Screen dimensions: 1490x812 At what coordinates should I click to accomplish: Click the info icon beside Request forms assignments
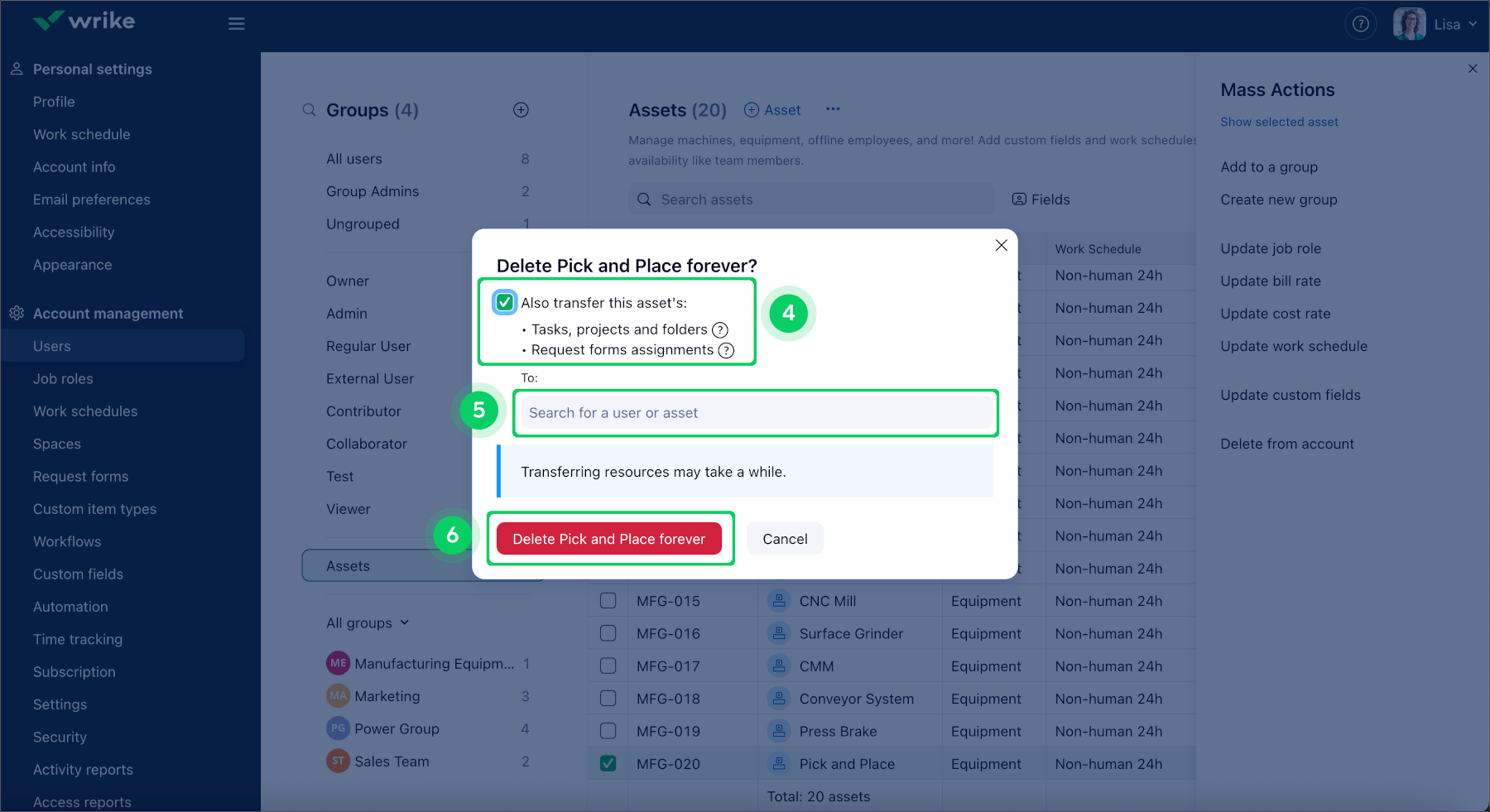pyautogui.click(x=726, y=350)
